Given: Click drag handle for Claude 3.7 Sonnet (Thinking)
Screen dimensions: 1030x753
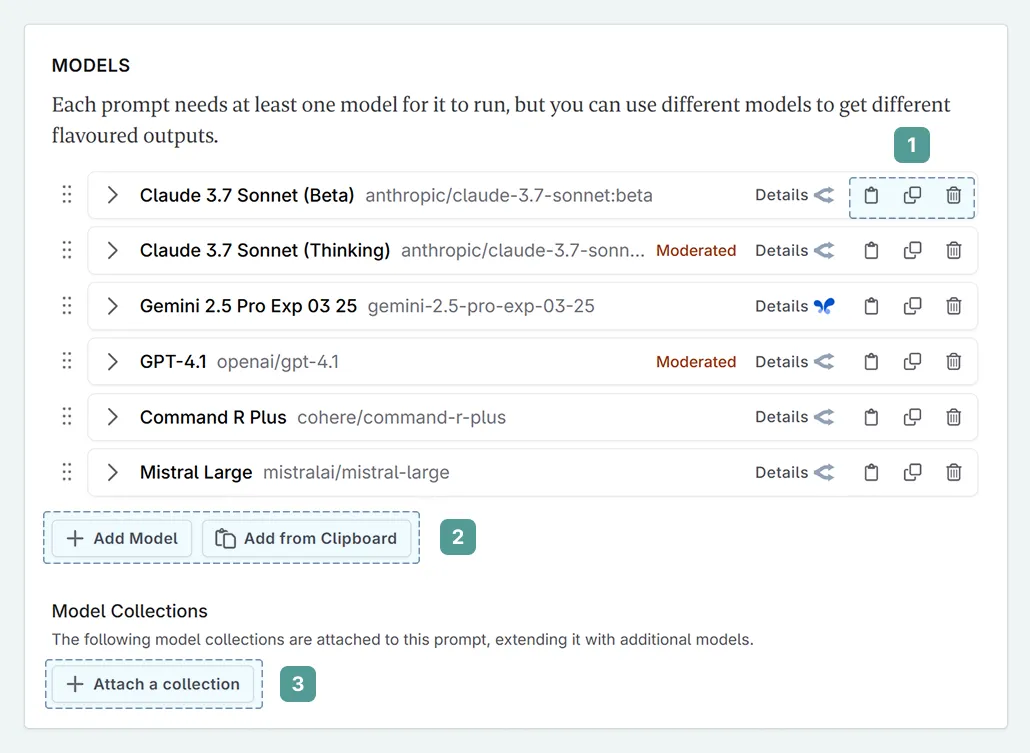Looking at the screenshot, I should (x=67, y=251).
